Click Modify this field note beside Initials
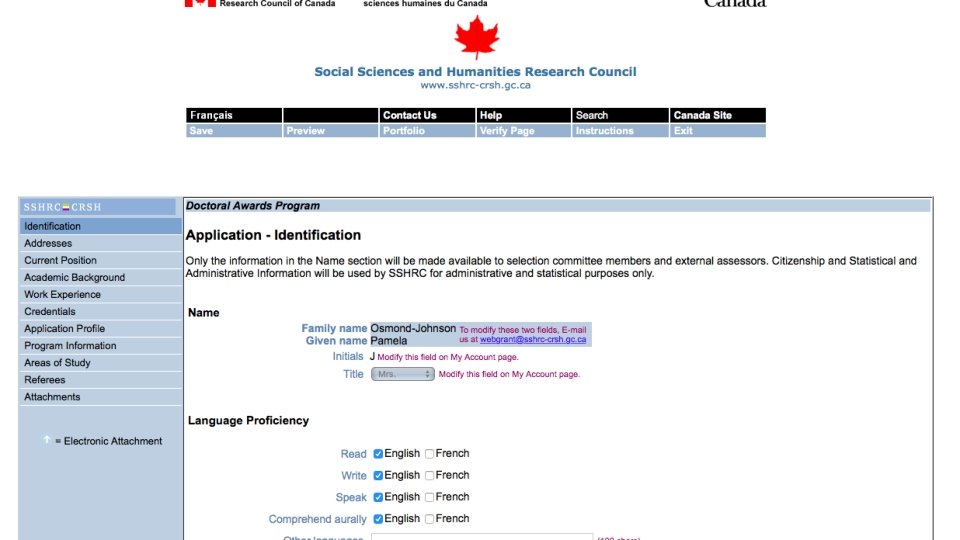The height and width of the screenshot is (540, 960). (448, 357)
